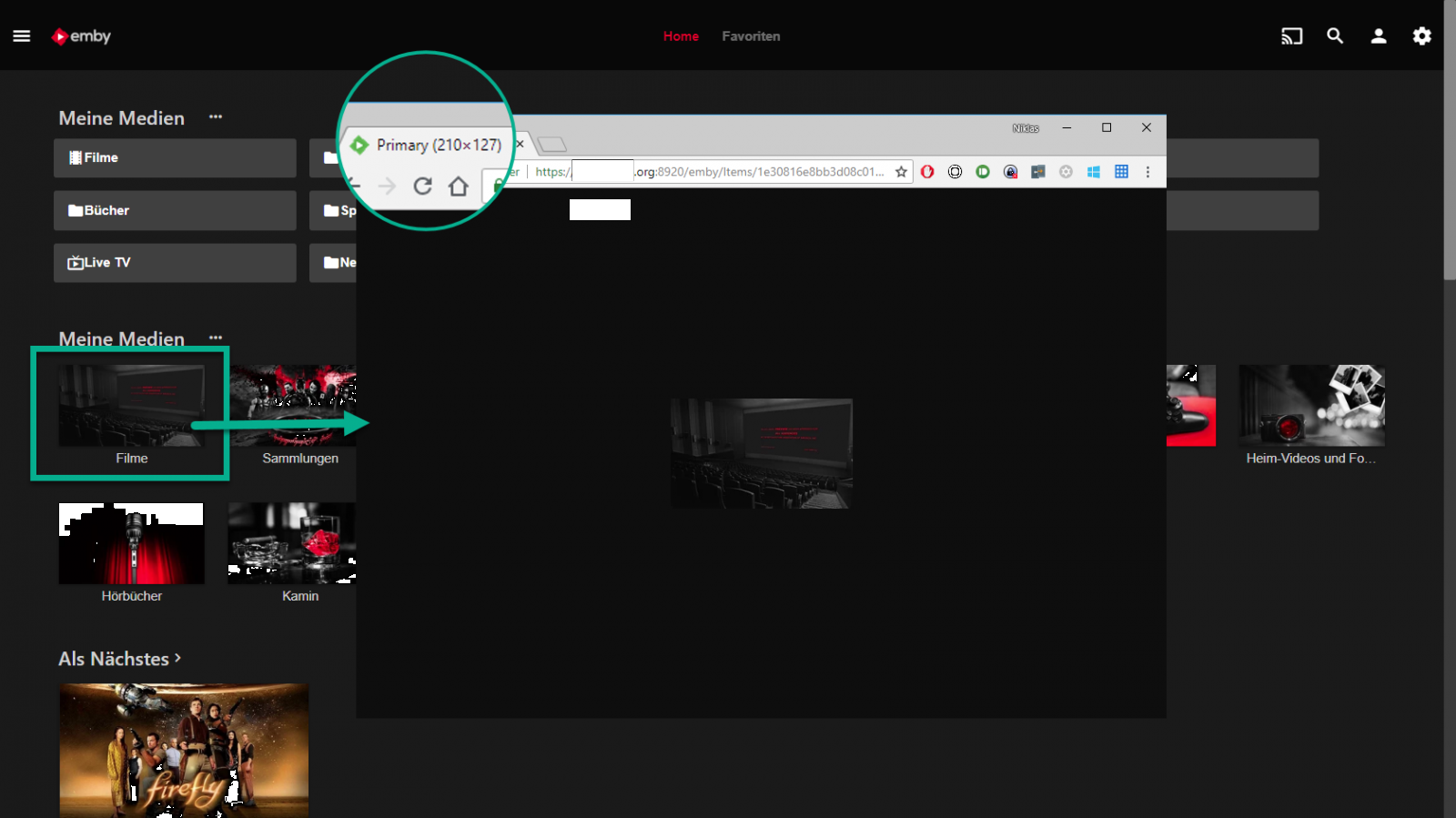Open Emby search

pyautogui.click(x=1335, y=36)
